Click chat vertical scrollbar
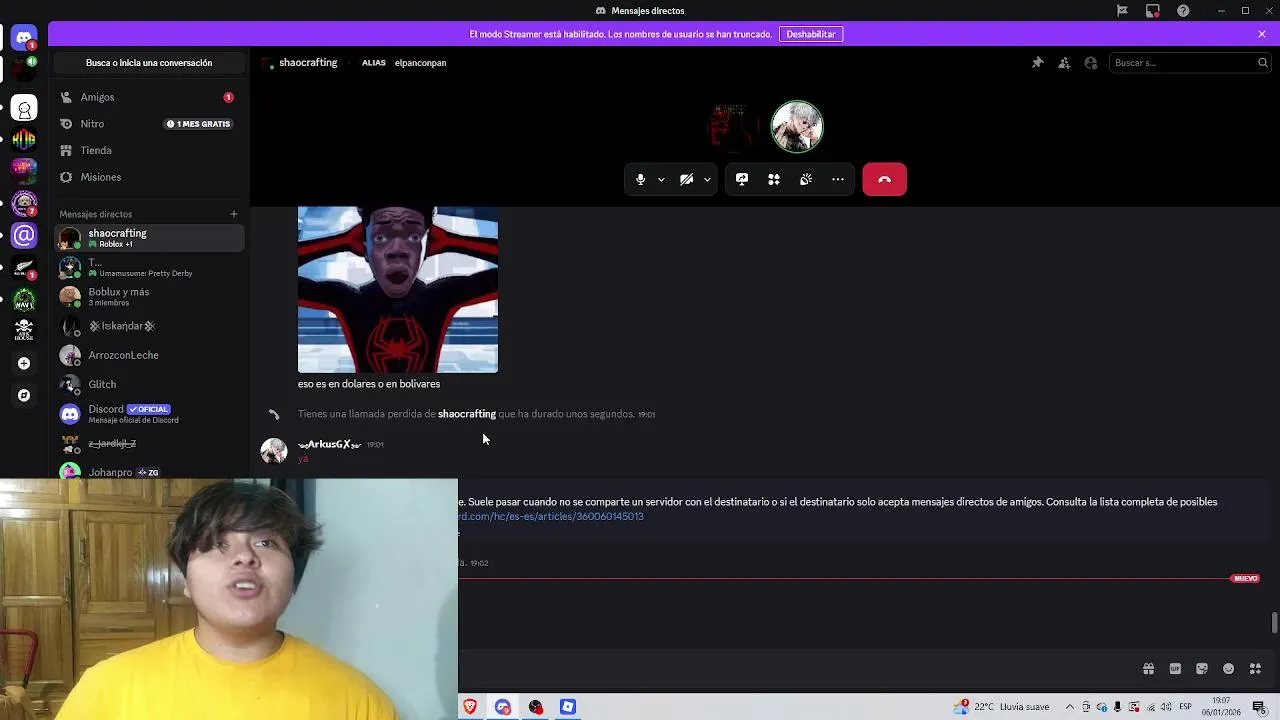This screenshot has height=720, width=1280. coord(1274,623)
